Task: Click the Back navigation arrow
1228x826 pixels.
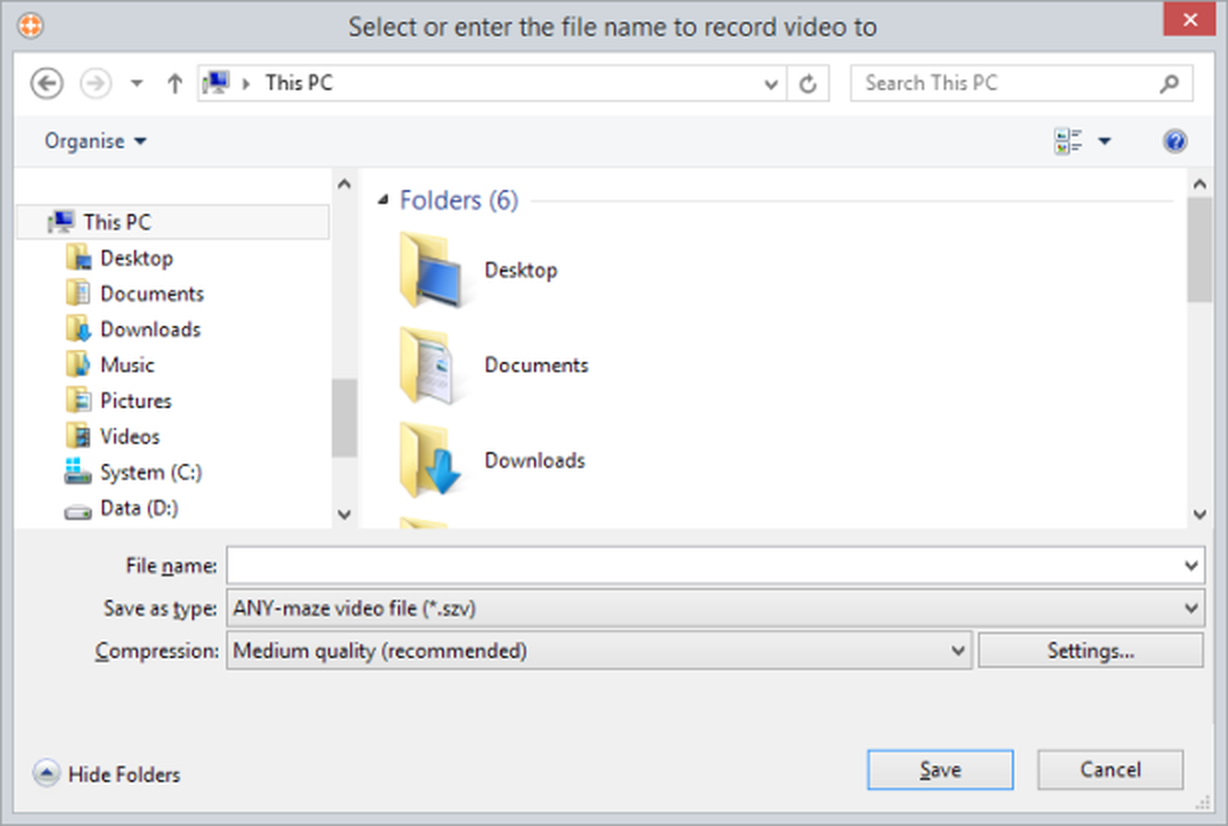Action: (x=47, y=84)
